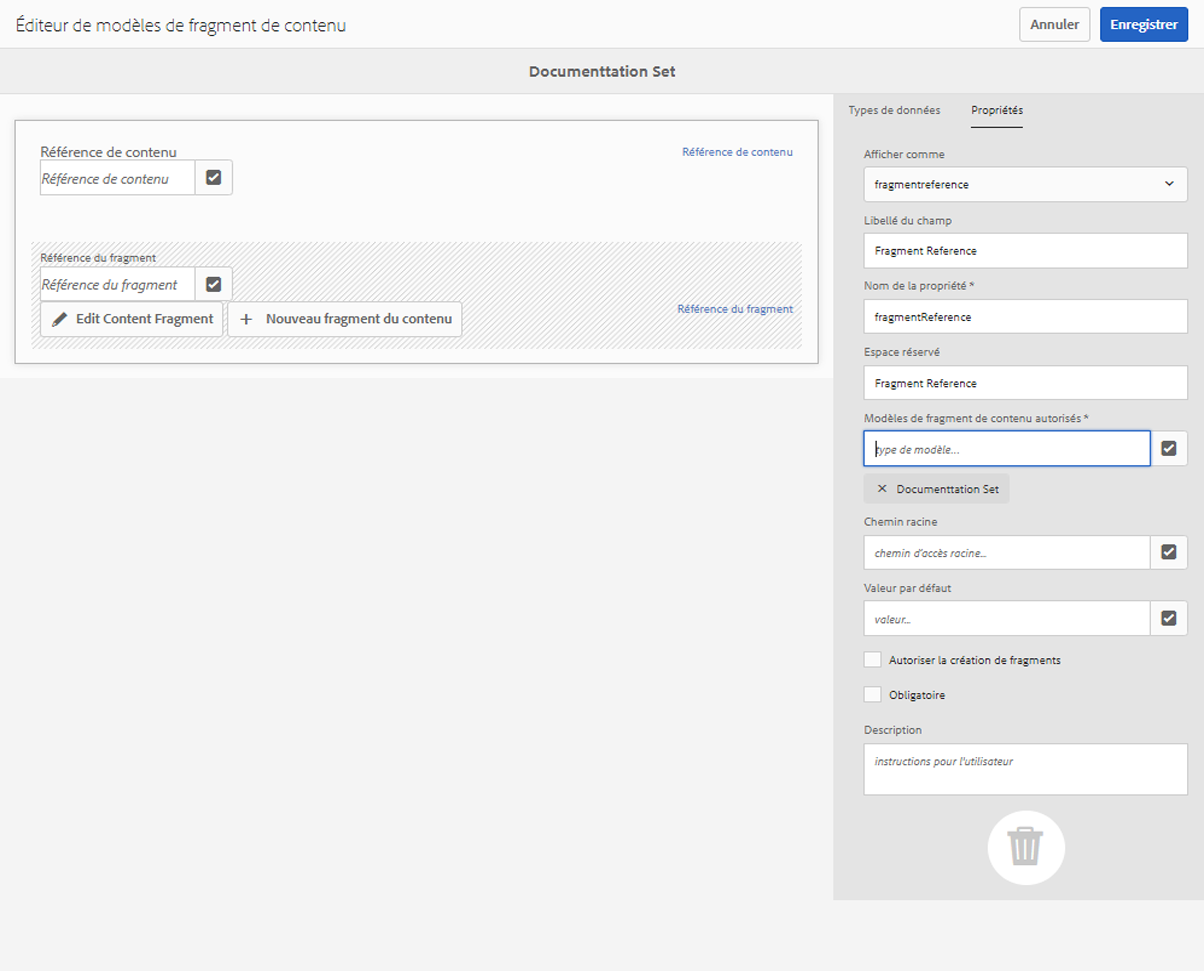Click the Nom de la propriété field
Viewport: 1204px width, 971px height.
[1025, 317]
